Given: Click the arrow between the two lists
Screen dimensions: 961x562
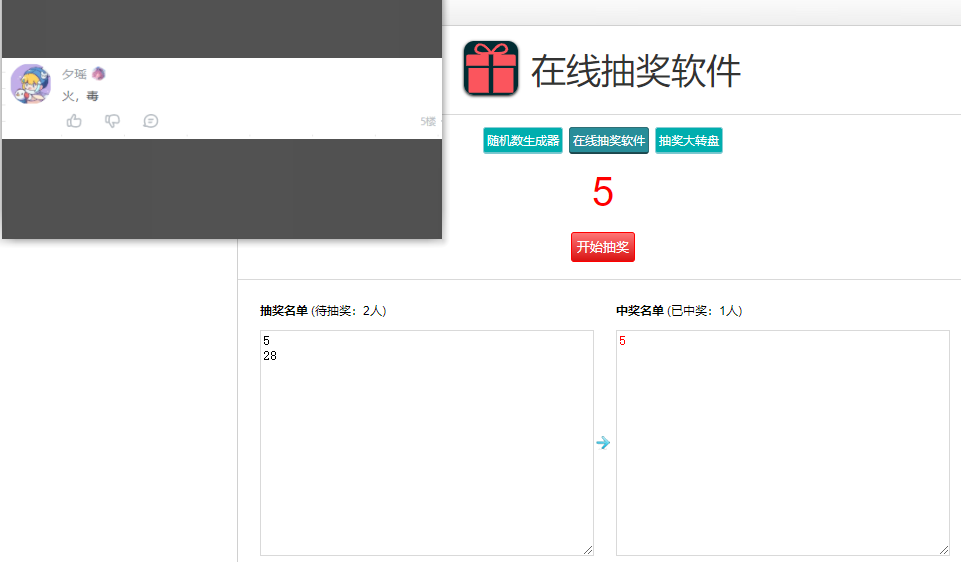Looking at the screenshot, I should tap(603, 443).
